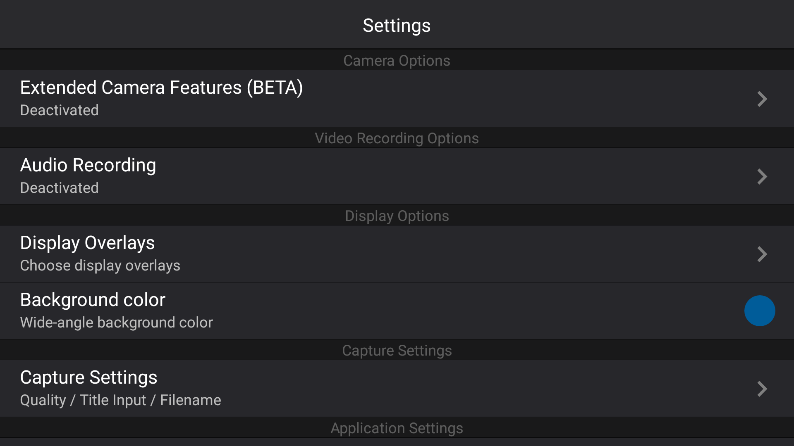Image resolution: width=794 pixels, height=446 pixels.
Task: Select the Camera Options section header
Action: tap(397, 61)
